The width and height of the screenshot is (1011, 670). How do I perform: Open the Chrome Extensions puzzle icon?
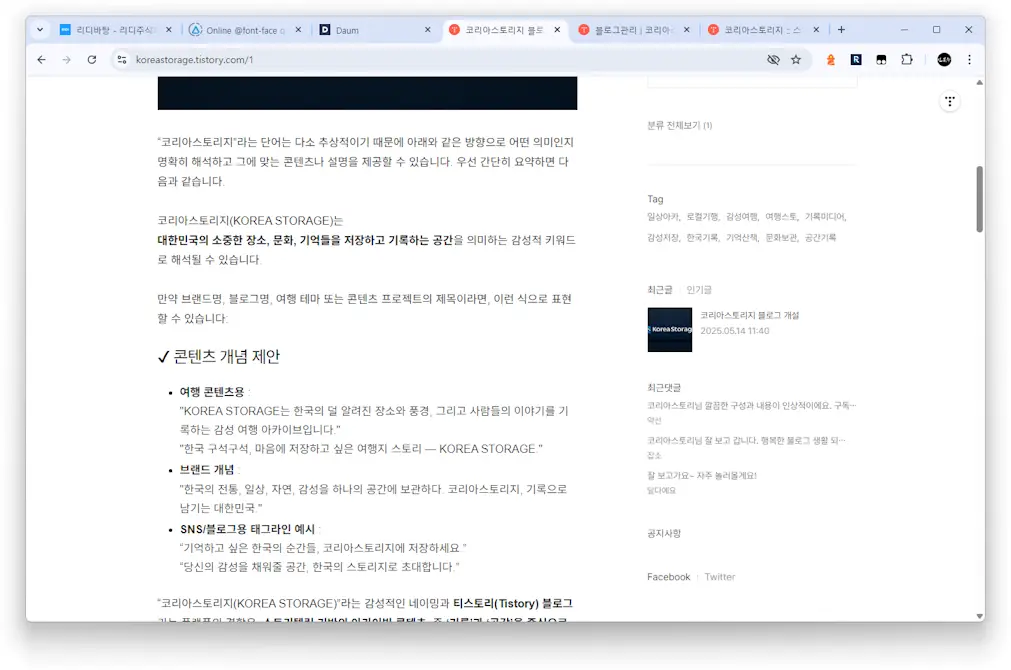(907, 60)
